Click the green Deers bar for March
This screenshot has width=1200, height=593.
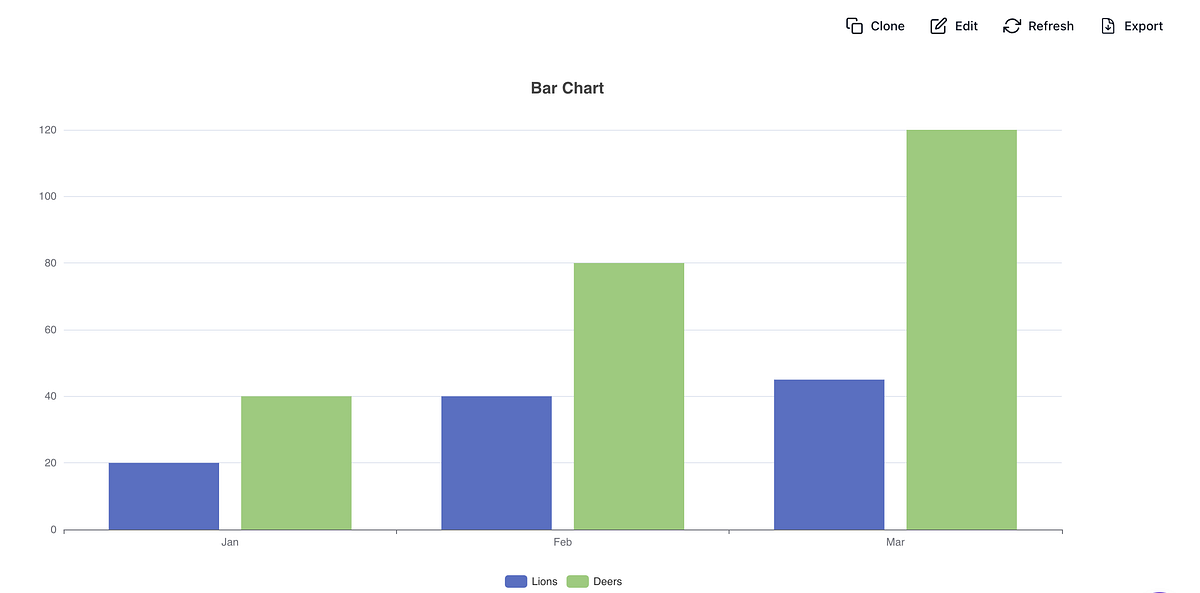click(x=960, y=328)
